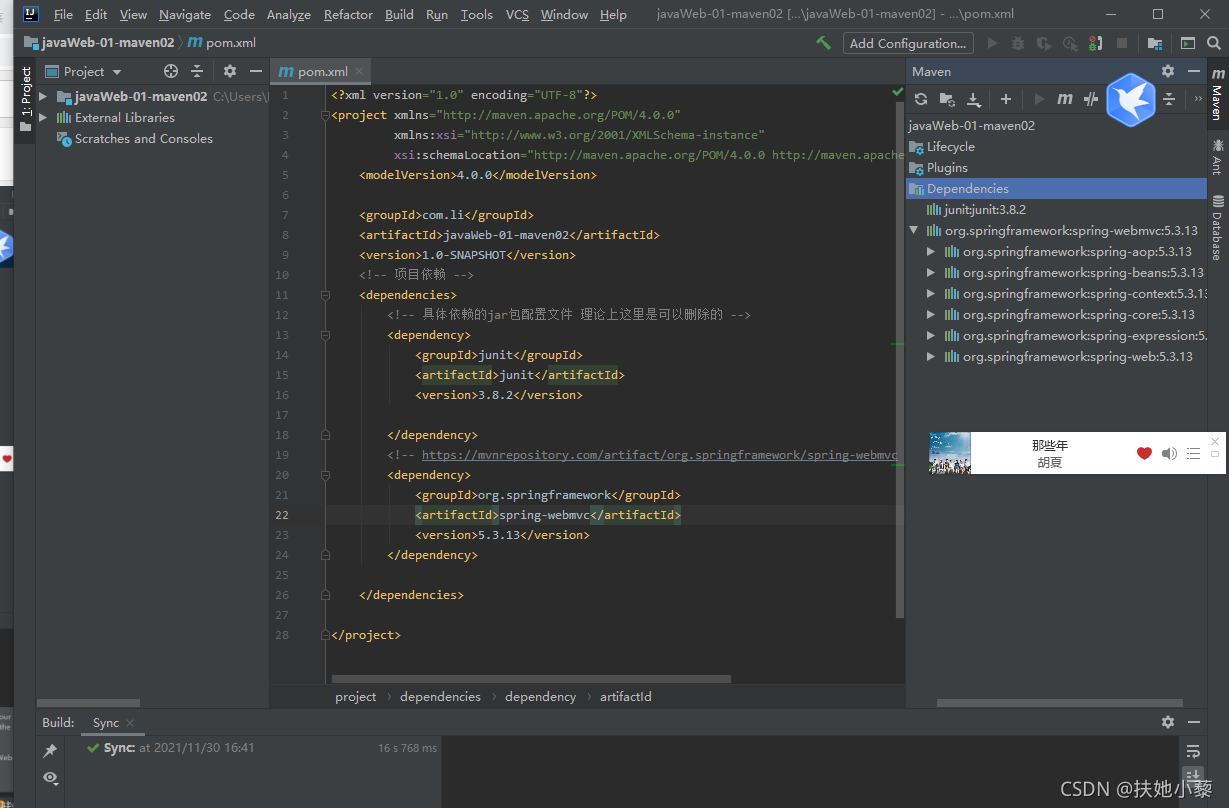Click the Project Structure icon in toolbar

click(1155, 43)
